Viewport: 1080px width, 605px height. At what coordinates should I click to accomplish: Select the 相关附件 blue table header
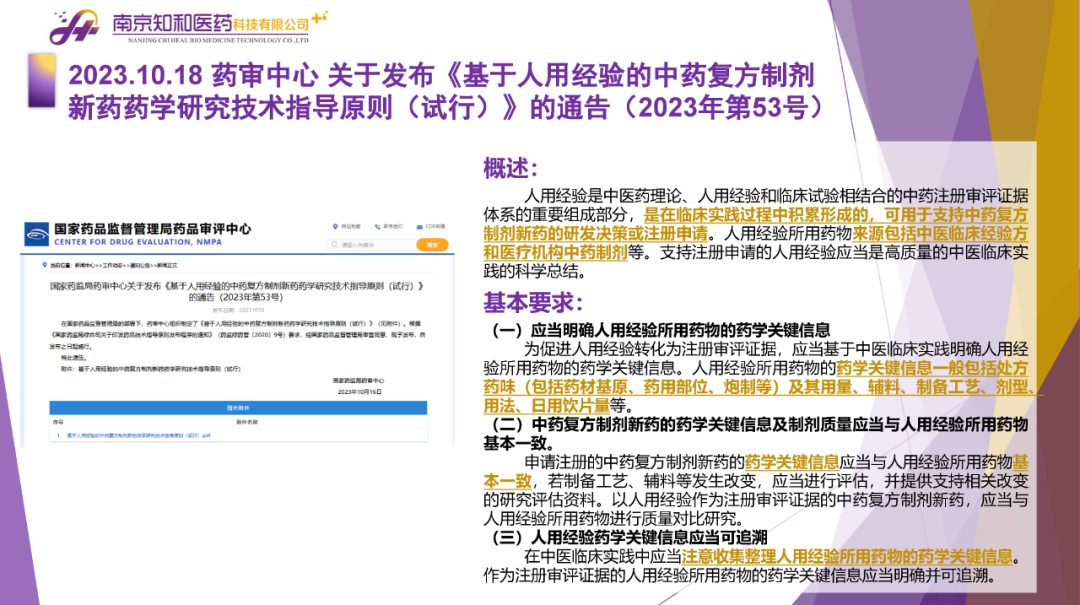tap(238, 408)
